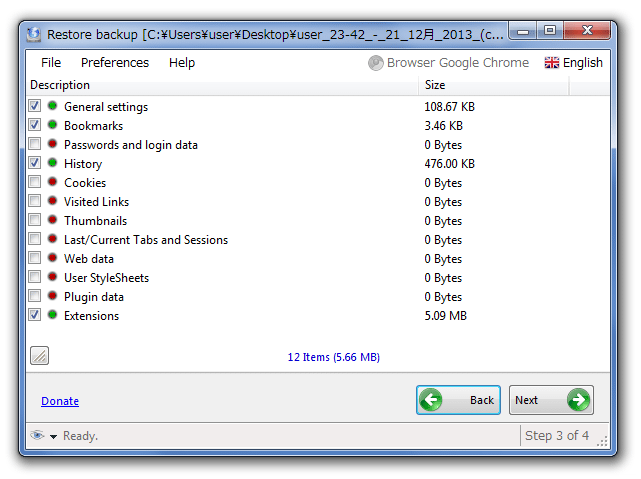Open the Help menu
The image size is (641, 479).
182,63
